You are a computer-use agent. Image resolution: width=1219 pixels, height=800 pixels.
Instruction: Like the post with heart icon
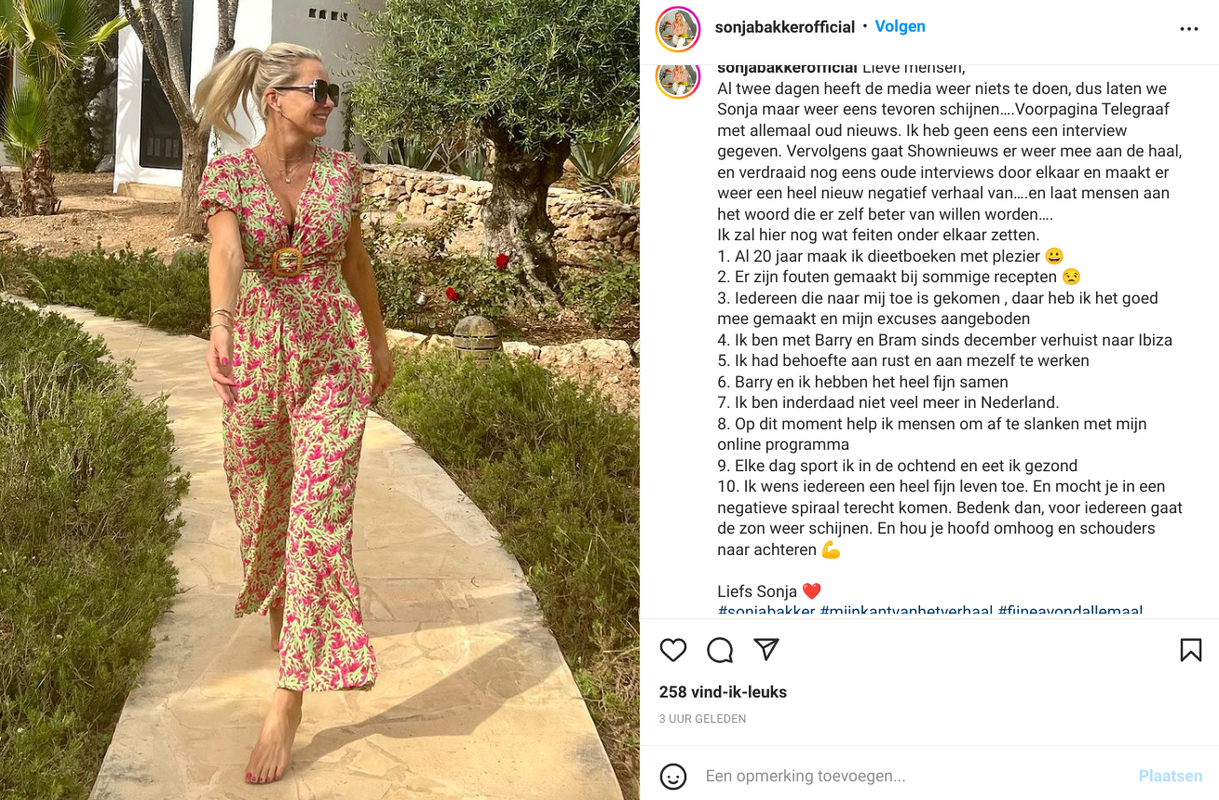point(673,650)
